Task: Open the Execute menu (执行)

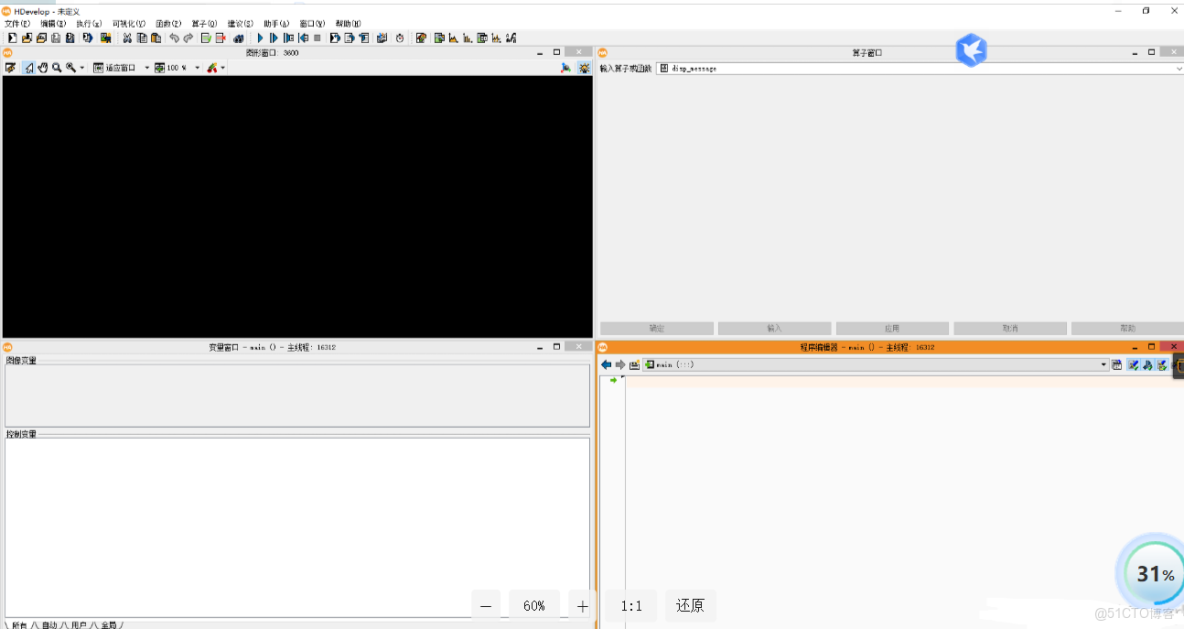Action: click(x=88, y=23)
